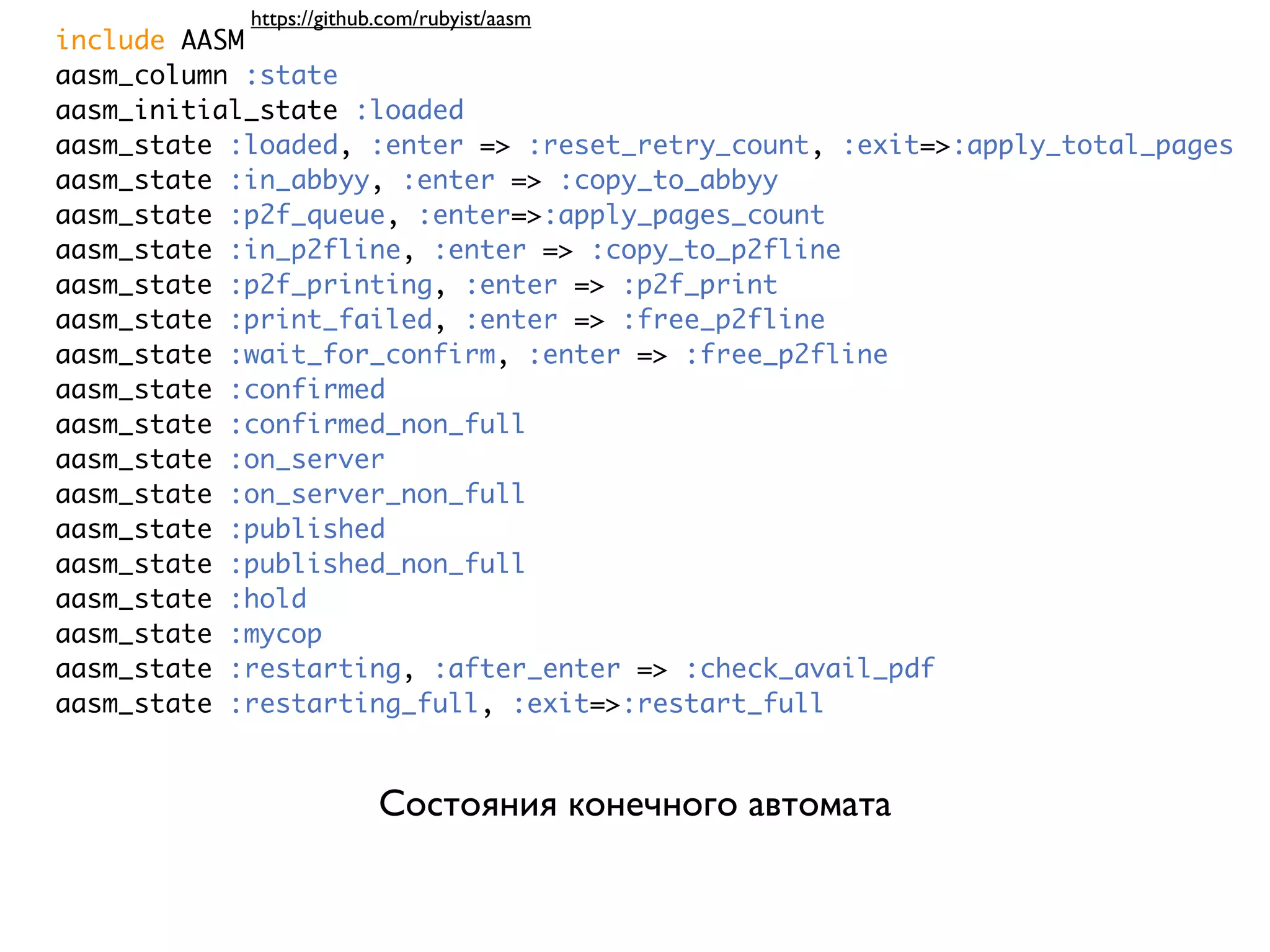Click the ':print_failed' state symbol
The width and height of the screenshot is (1270, 952).
point(331,320)
